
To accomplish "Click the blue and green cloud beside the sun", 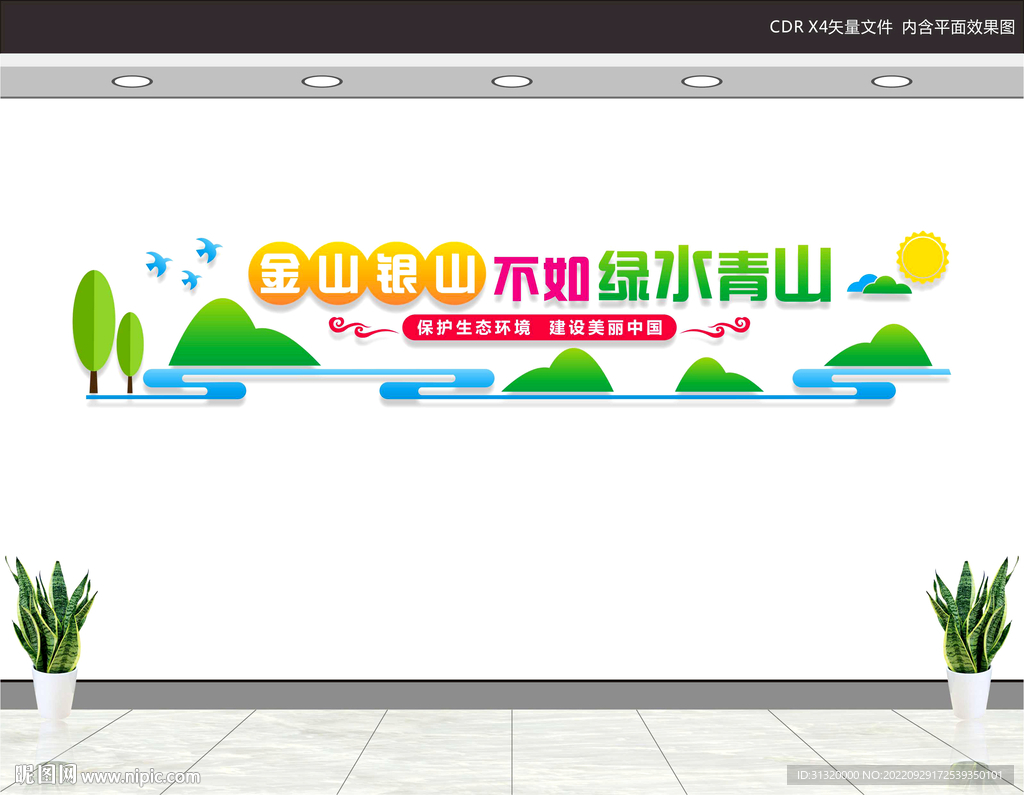I will point(879,284).
